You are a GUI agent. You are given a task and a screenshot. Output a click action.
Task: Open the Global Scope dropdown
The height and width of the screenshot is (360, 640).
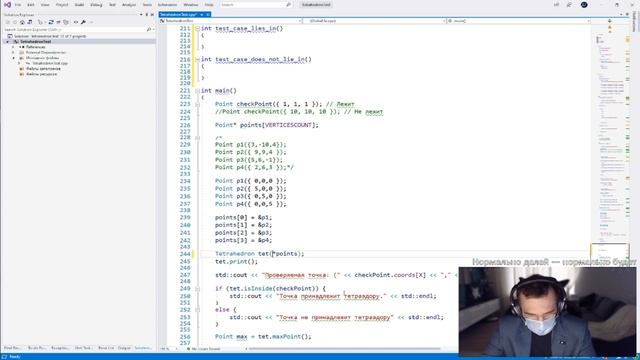click(374, 20)
